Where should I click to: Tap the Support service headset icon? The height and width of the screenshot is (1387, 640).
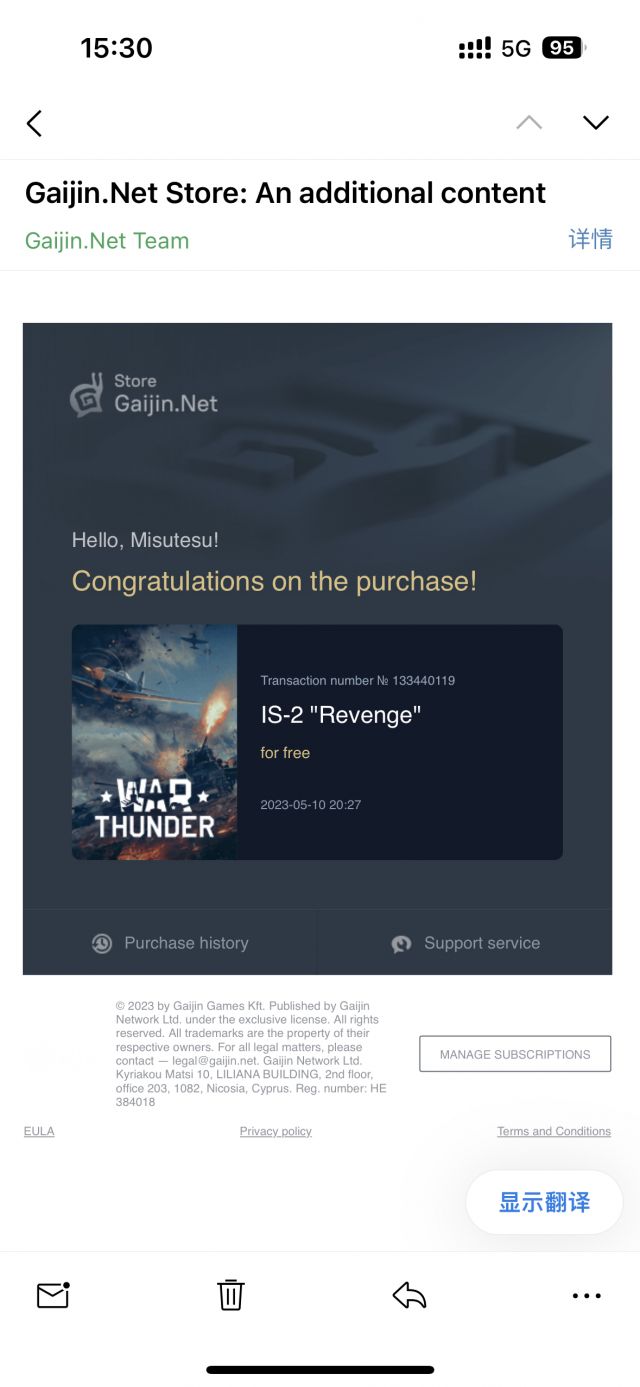click(x=401, y=943)
